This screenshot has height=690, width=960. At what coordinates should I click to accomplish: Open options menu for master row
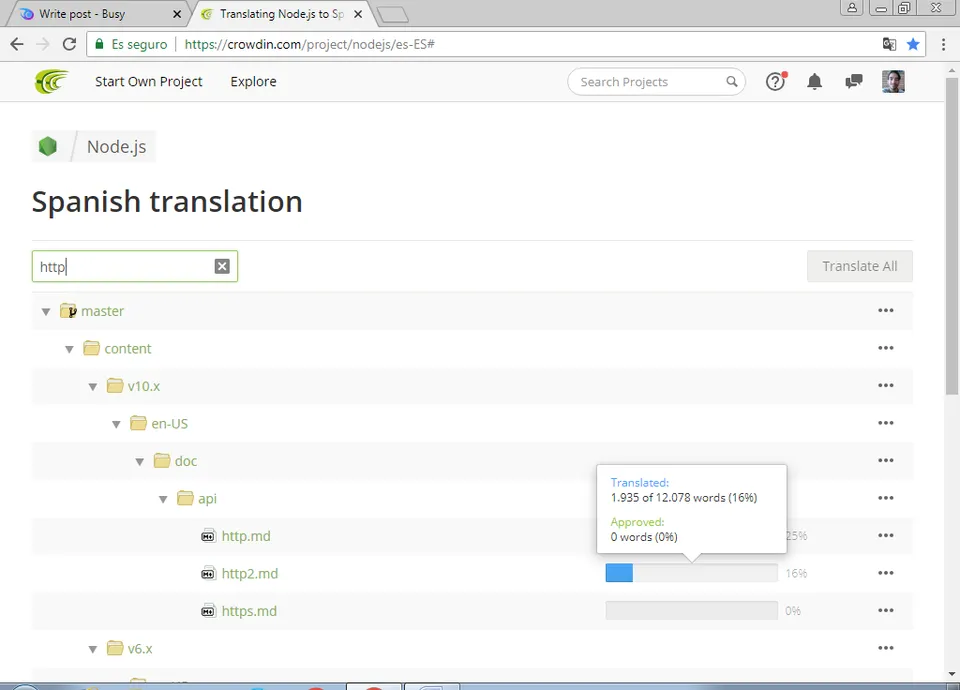[885, 310]
